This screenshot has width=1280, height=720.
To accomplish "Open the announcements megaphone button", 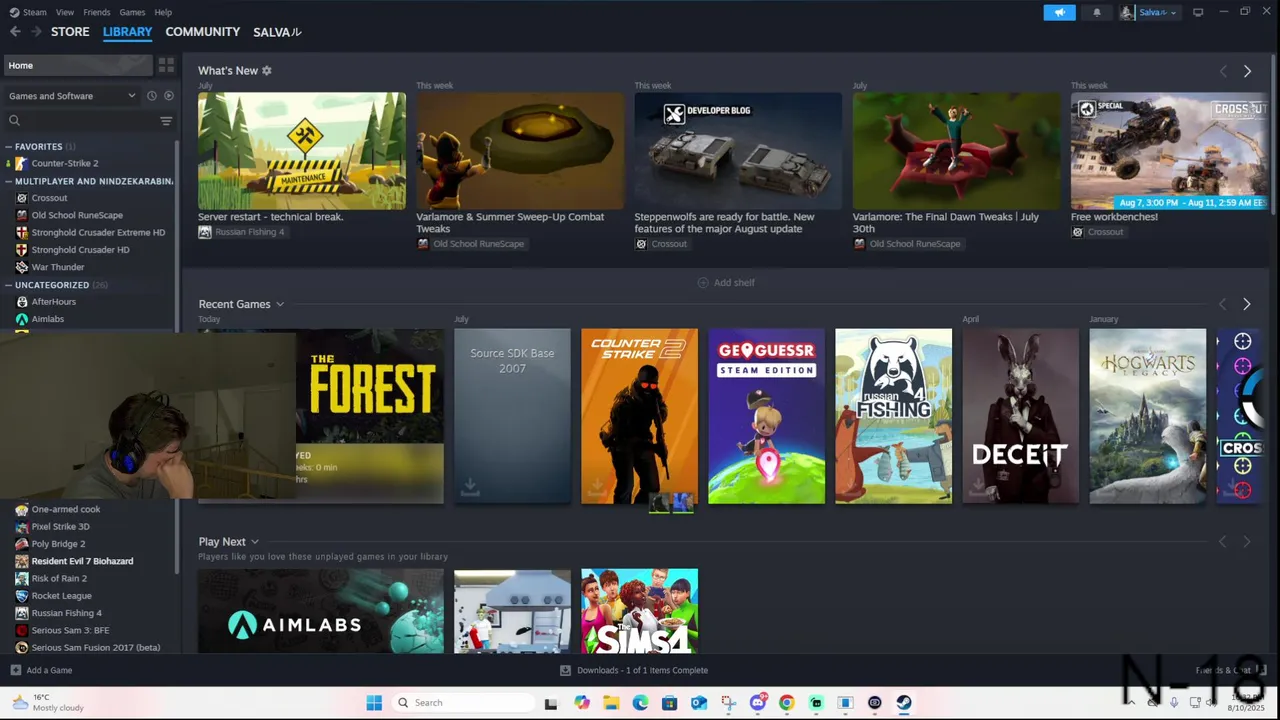I will click(x=1059, y=12).
